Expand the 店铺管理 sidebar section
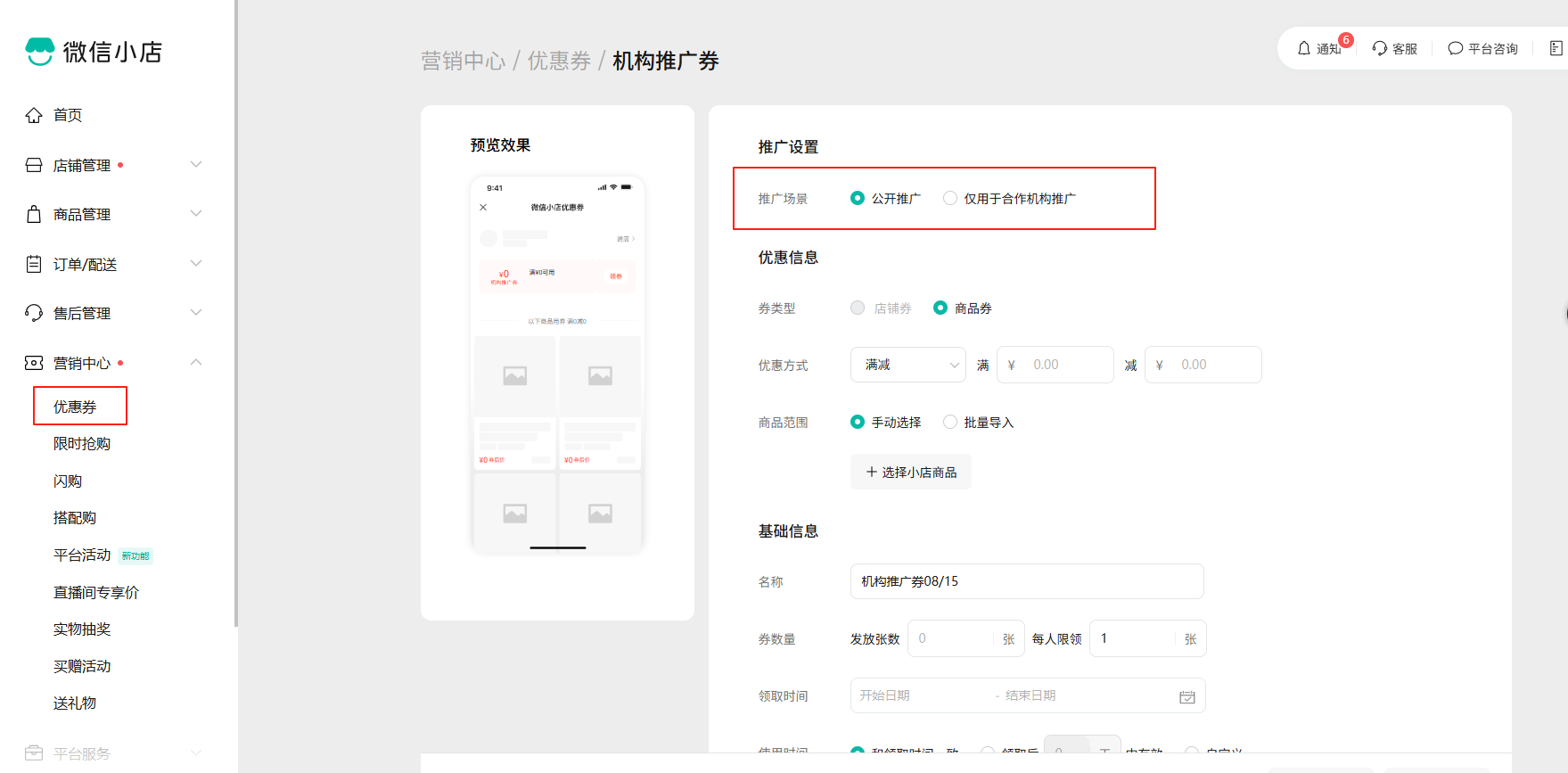Viewport: 1568px width, 773px height. click(x=196, y=165)
